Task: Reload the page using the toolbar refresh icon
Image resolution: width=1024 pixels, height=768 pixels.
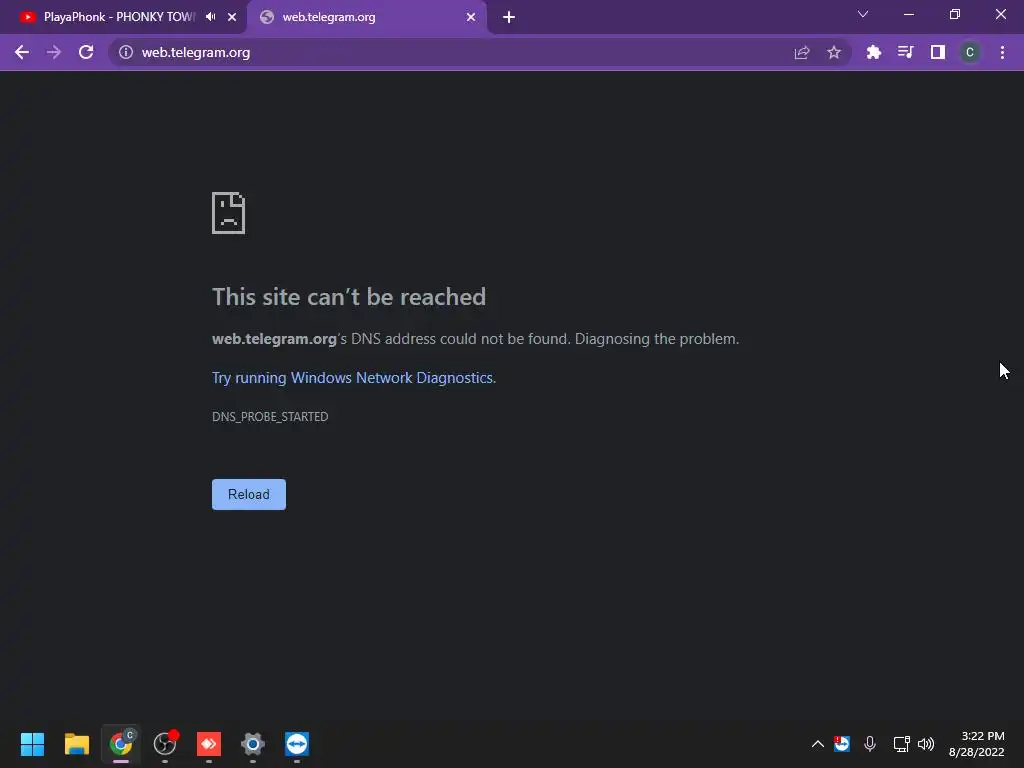Action: point(86,52)
